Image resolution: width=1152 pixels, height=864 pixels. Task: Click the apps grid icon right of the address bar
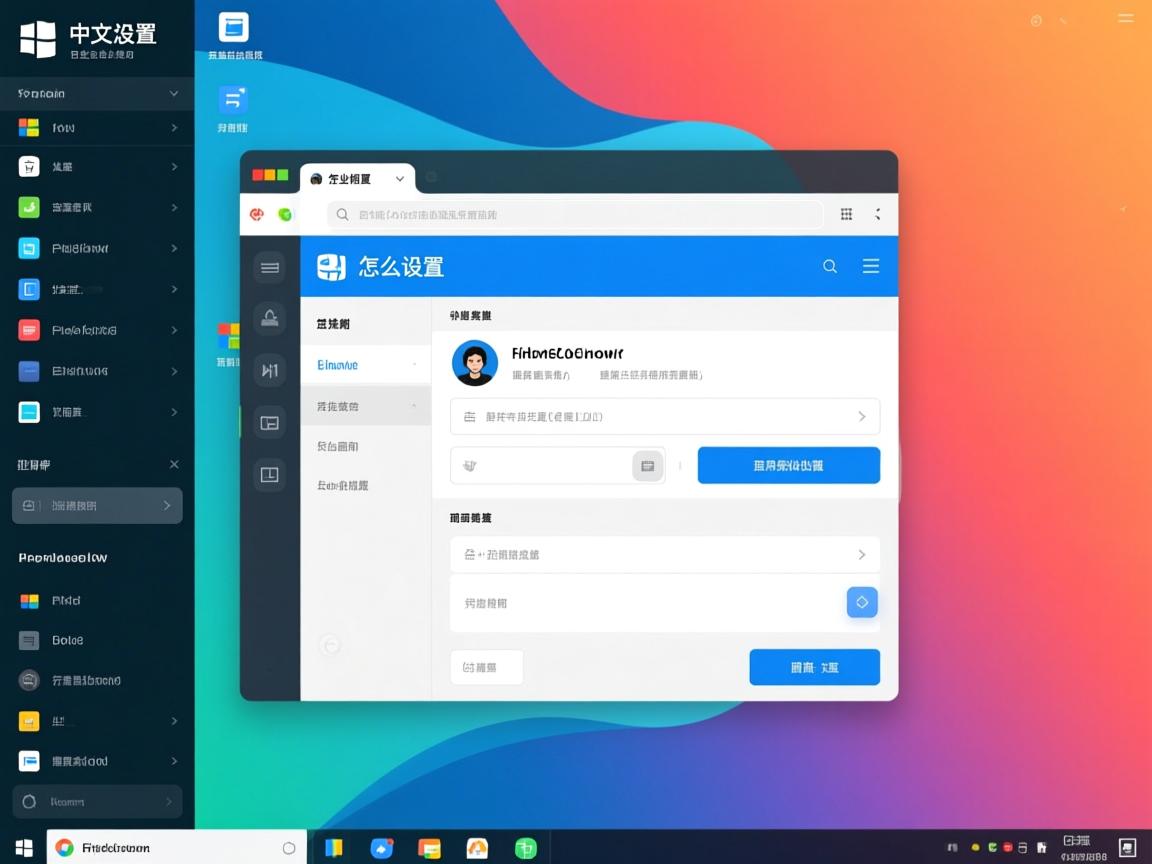[x=846, y=214]
